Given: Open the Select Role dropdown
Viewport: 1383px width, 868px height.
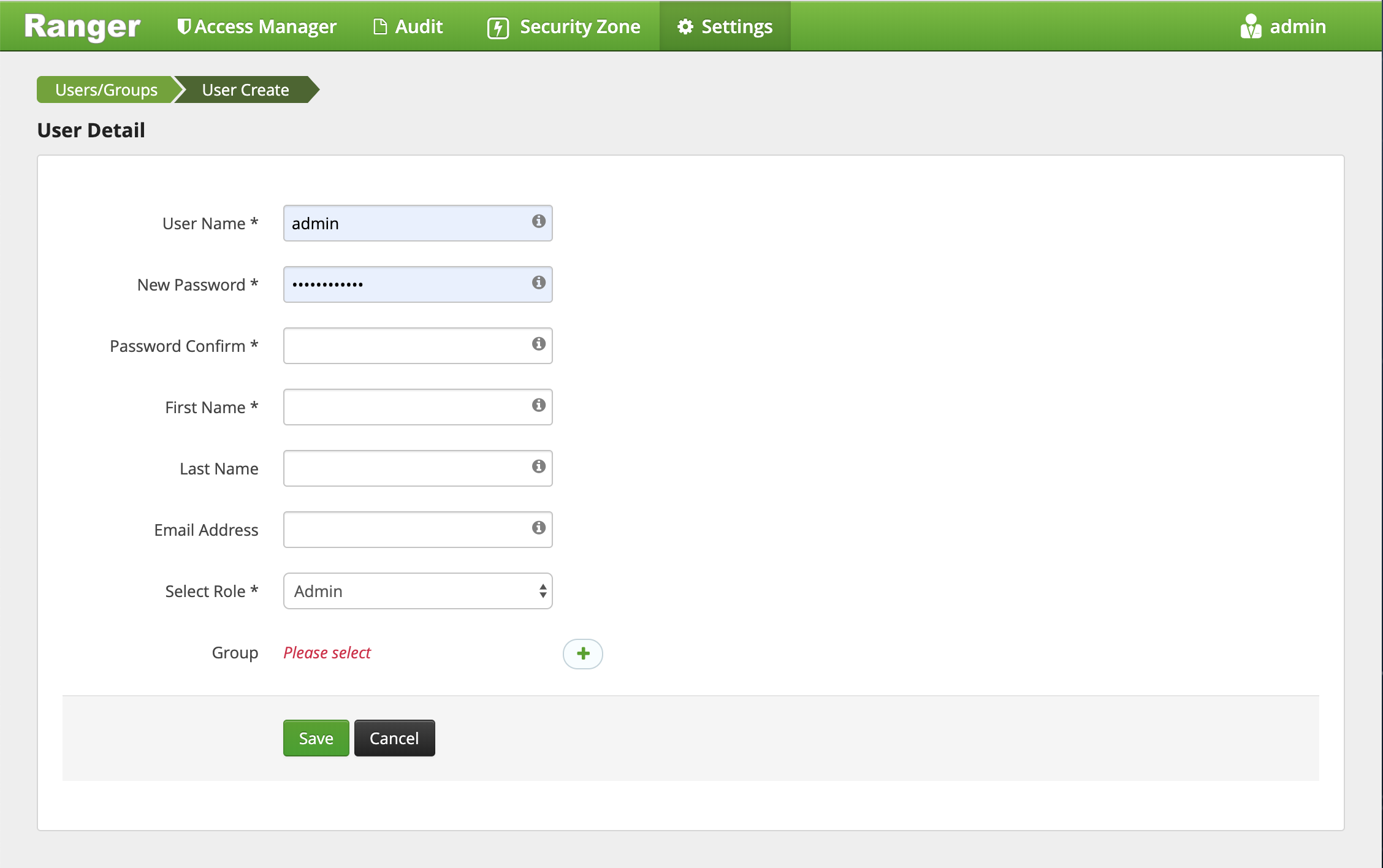Looking at the screenshot, I should [418, 591].
